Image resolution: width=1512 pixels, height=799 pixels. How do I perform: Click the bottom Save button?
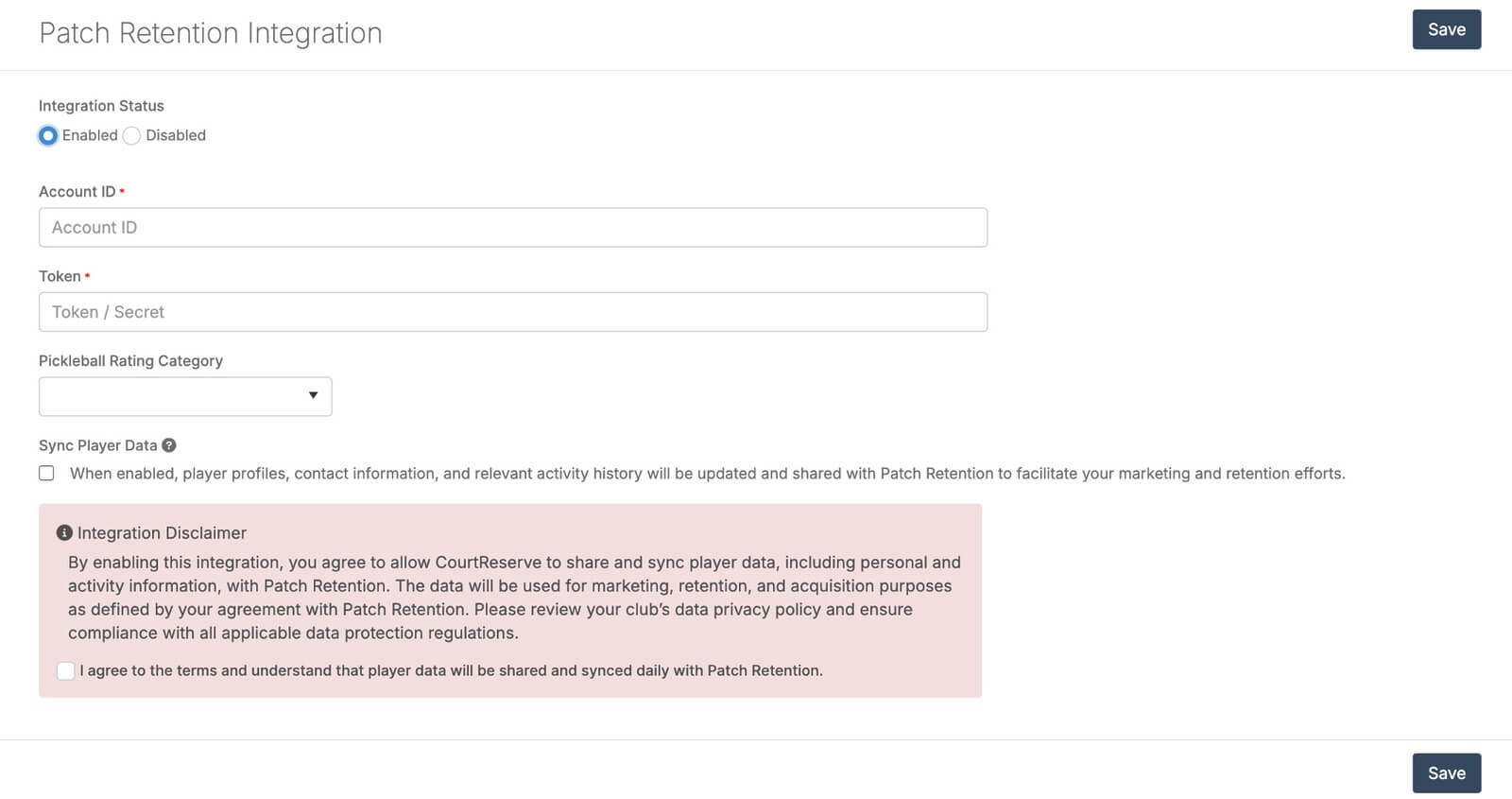[1446, 773]
